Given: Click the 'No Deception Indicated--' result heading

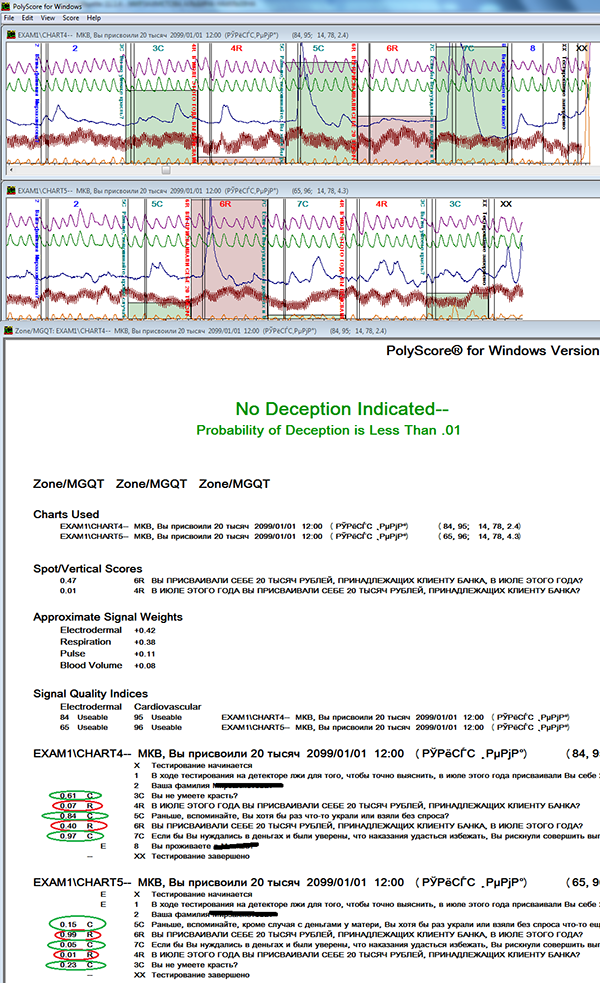Looking at the screenshot, I should tap(342, 409).
